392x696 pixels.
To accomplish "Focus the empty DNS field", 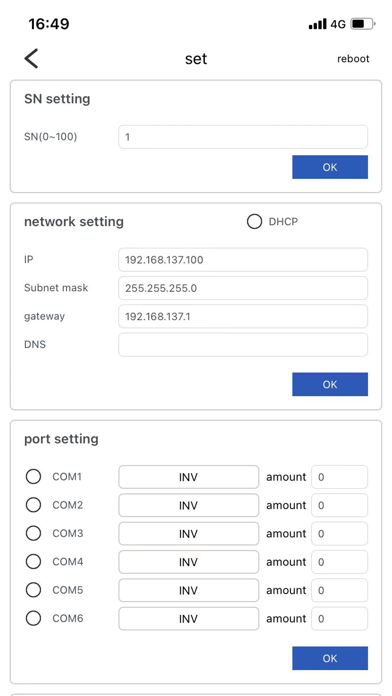I will click(x=243, y=345).
